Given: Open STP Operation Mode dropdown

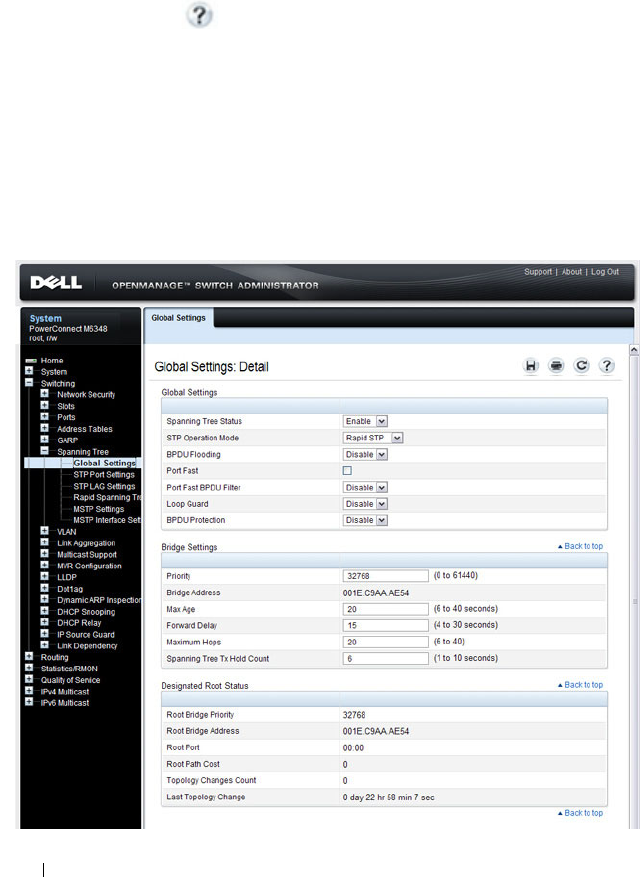Looking at the screenshot, I should (373, 438).
